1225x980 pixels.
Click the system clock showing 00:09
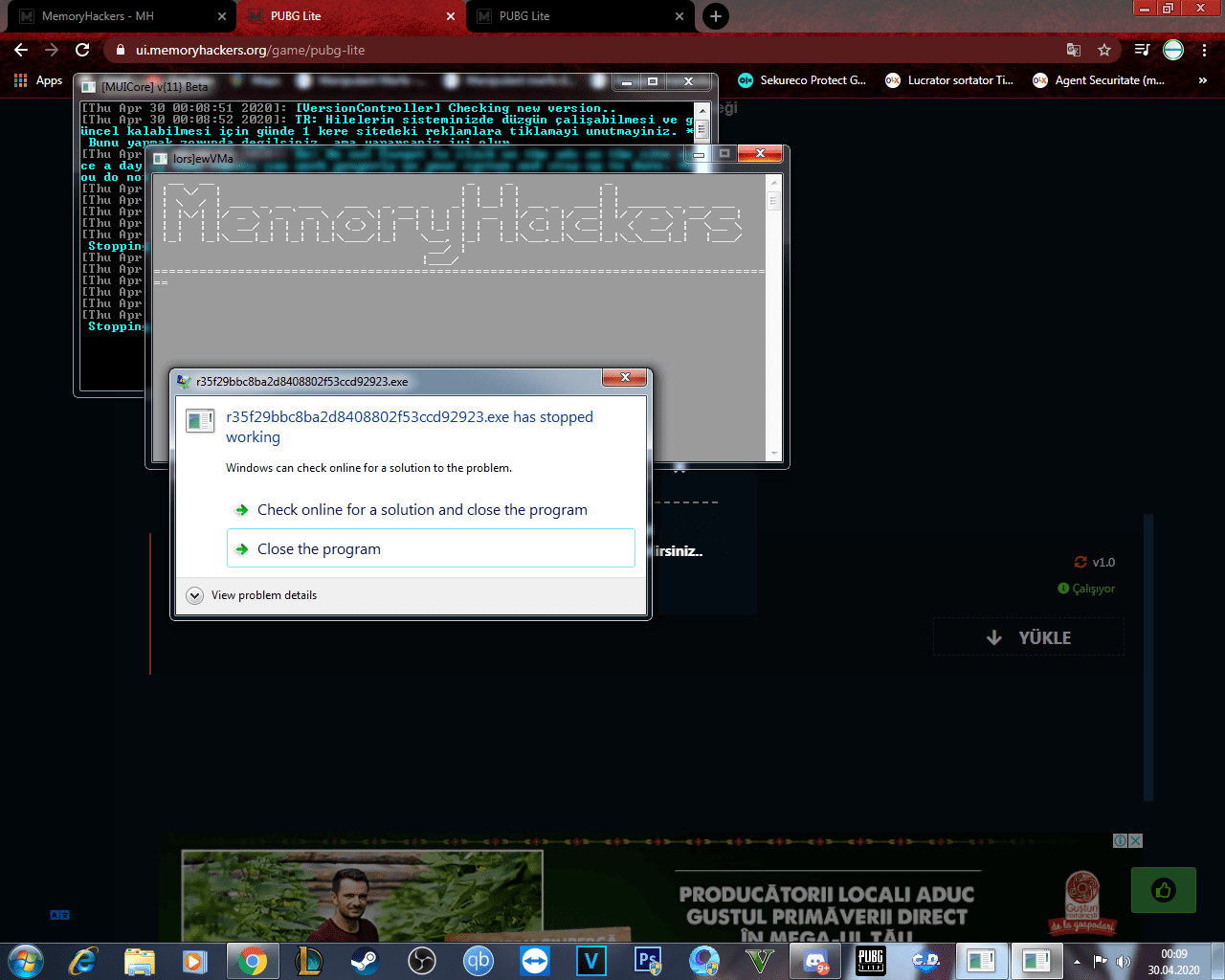click(x=1174, y=961)
